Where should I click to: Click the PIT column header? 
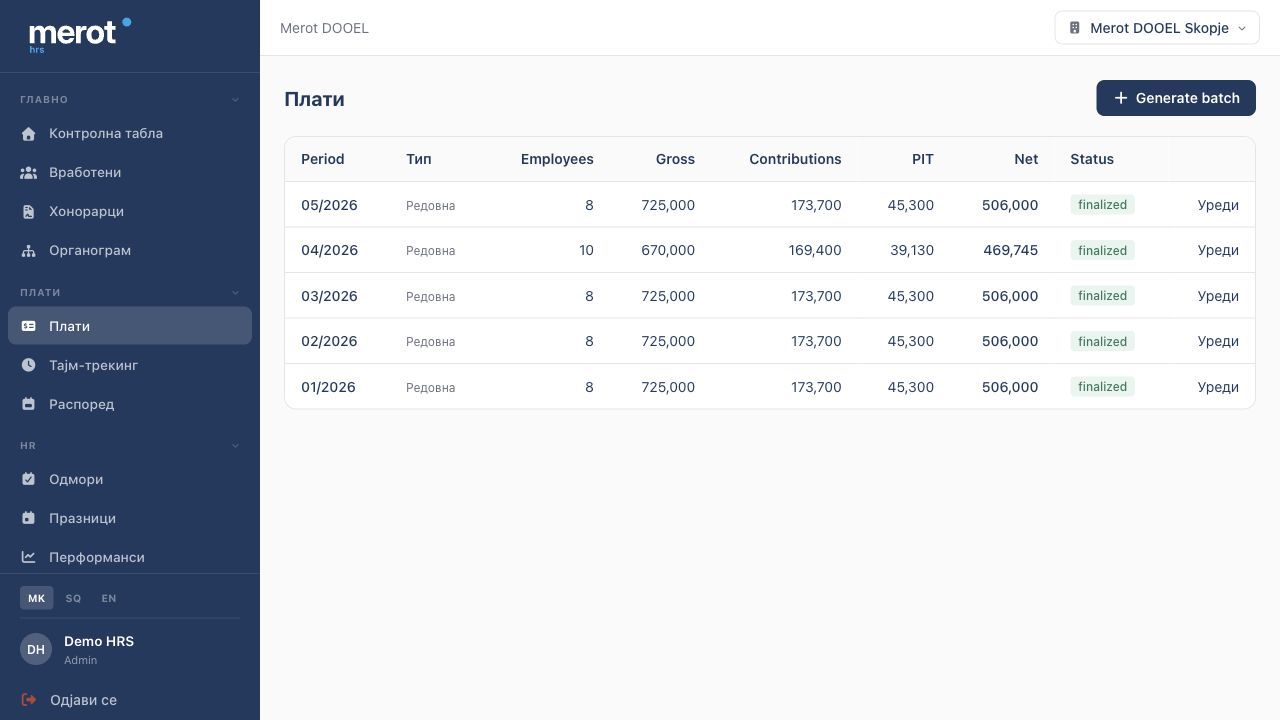923,159
